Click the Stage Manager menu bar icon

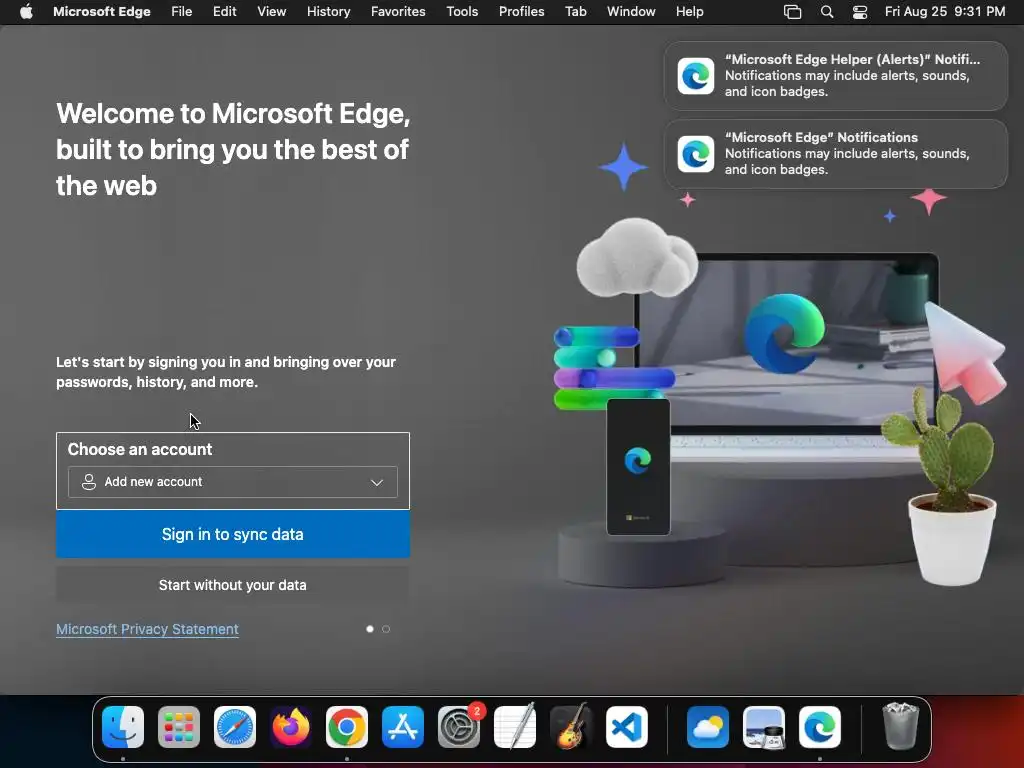[x=792, y=12]
